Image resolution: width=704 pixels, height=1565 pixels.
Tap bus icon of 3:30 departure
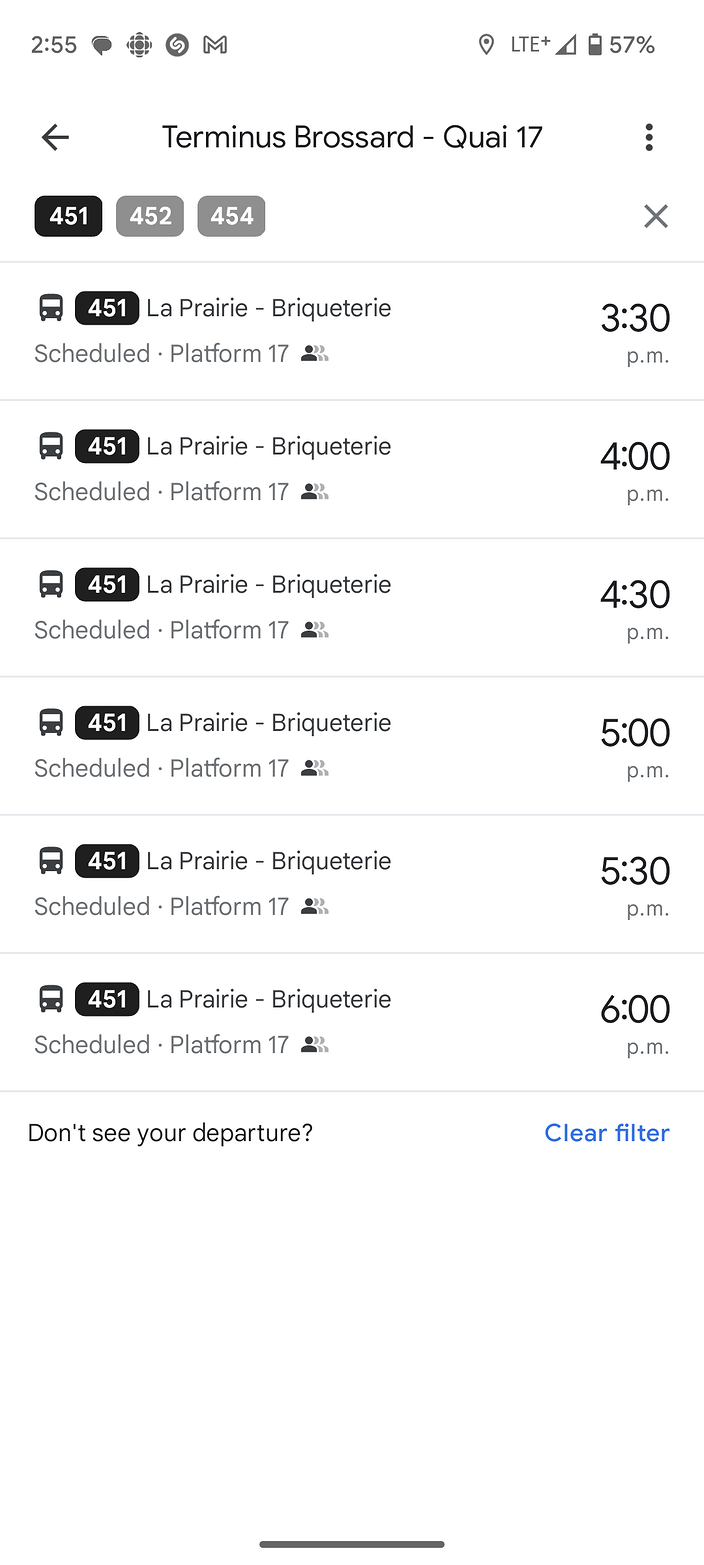(51, 308)
